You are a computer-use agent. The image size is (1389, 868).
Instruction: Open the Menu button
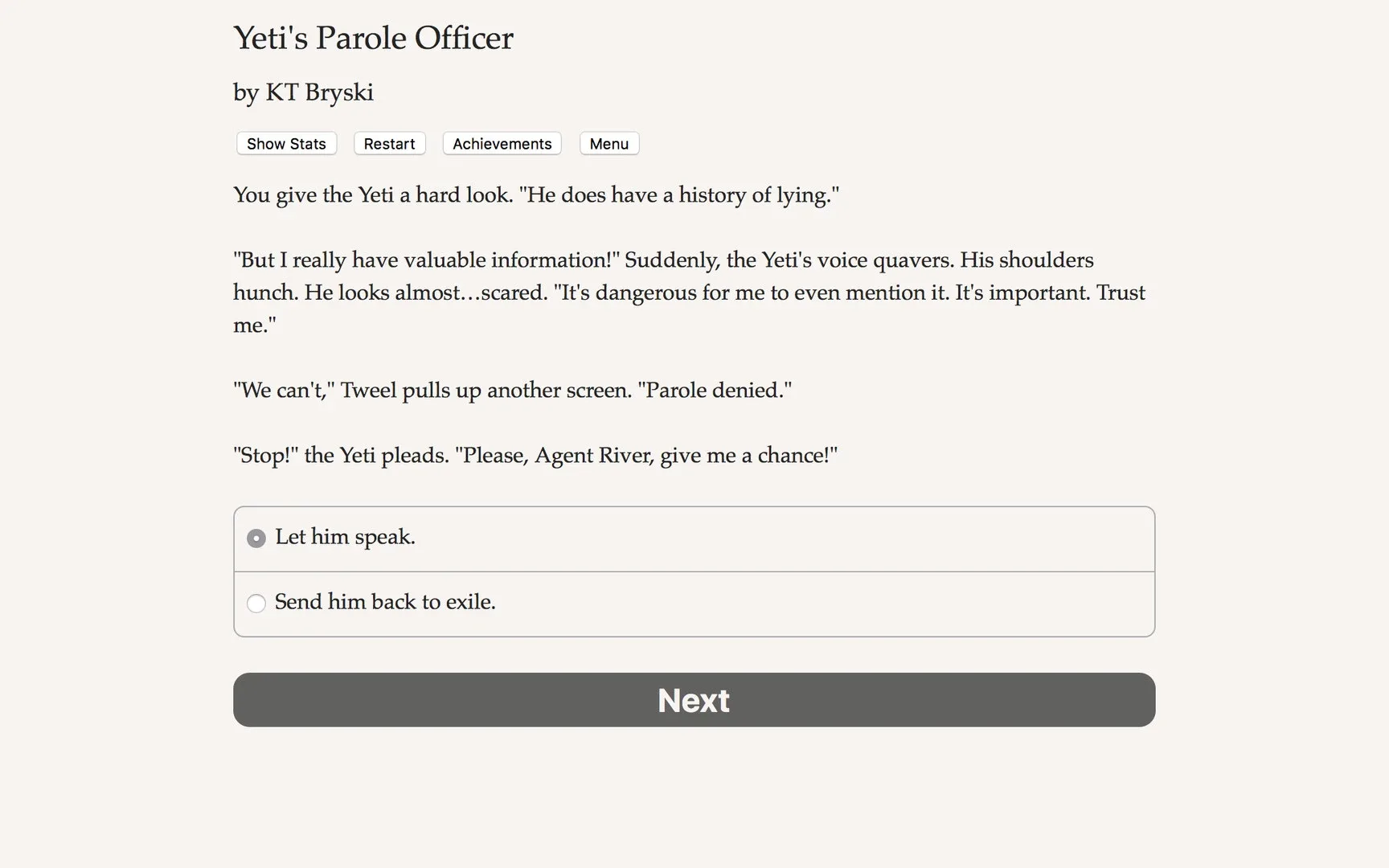coord(608,144)
